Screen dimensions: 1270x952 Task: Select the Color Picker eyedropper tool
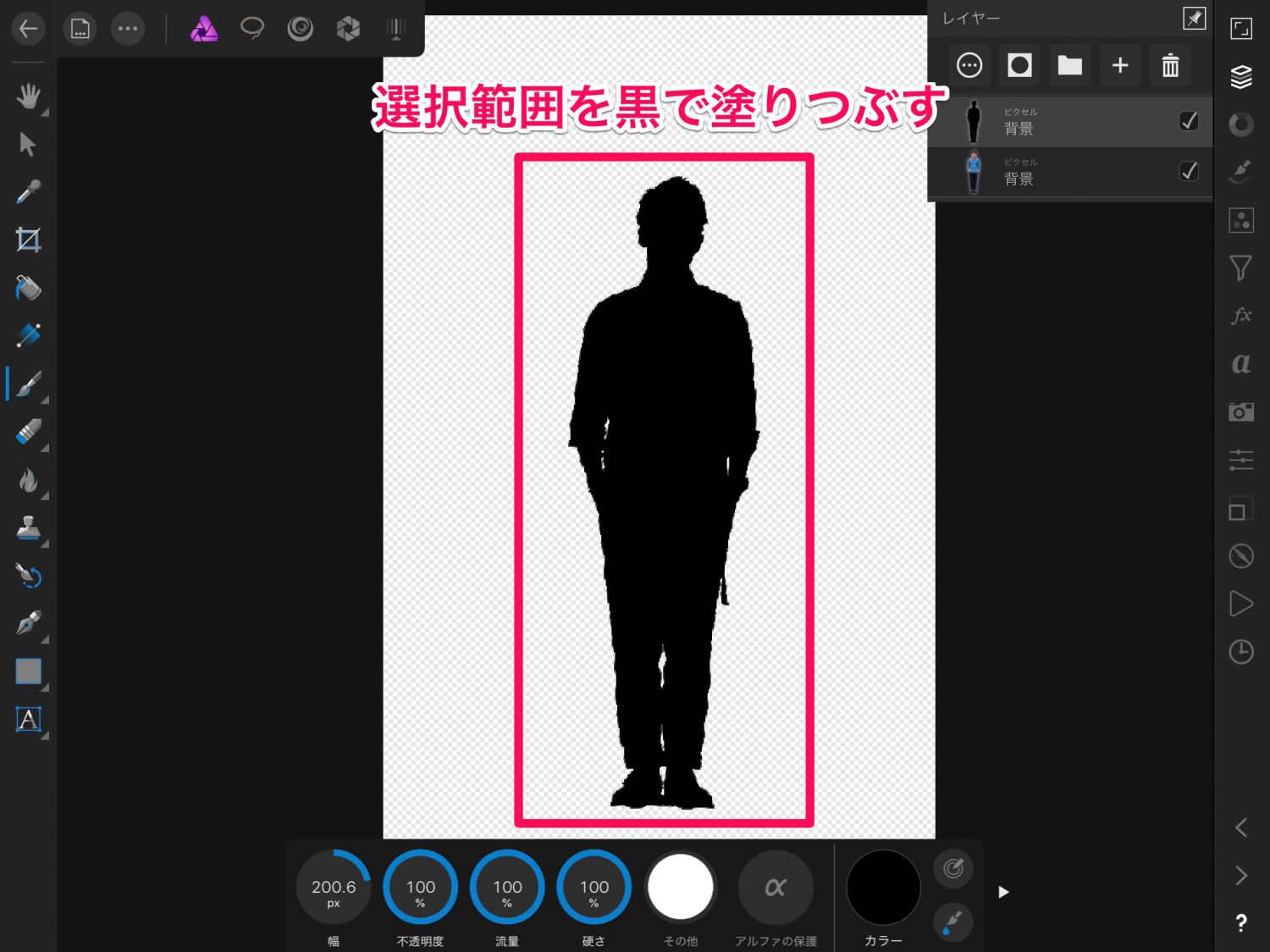[x=28, y=193]
